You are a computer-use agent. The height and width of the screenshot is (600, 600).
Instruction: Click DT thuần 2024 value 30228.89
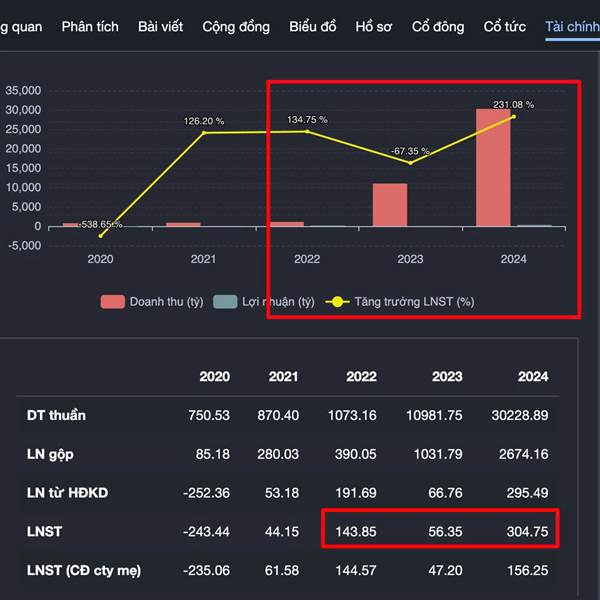(520, 415)
